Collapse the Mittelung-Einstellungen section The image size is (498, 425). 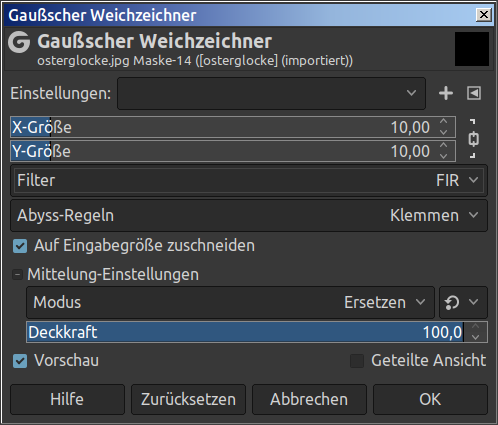pyautogui.click(x=17, y=275)
